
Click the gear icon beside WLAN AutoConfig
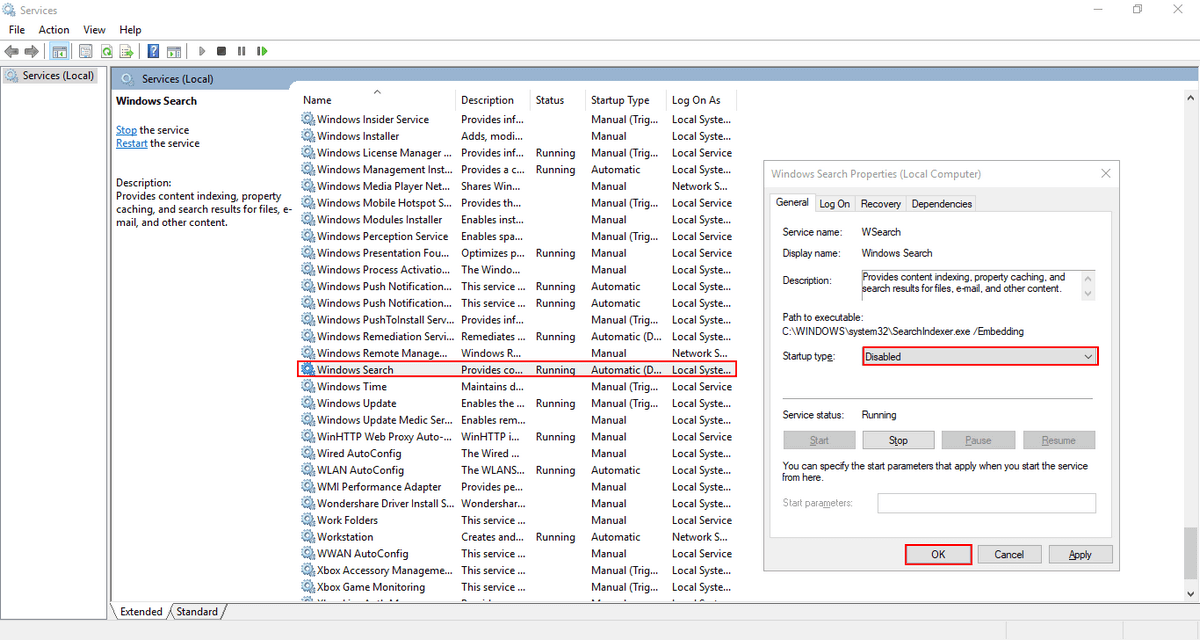308,470
